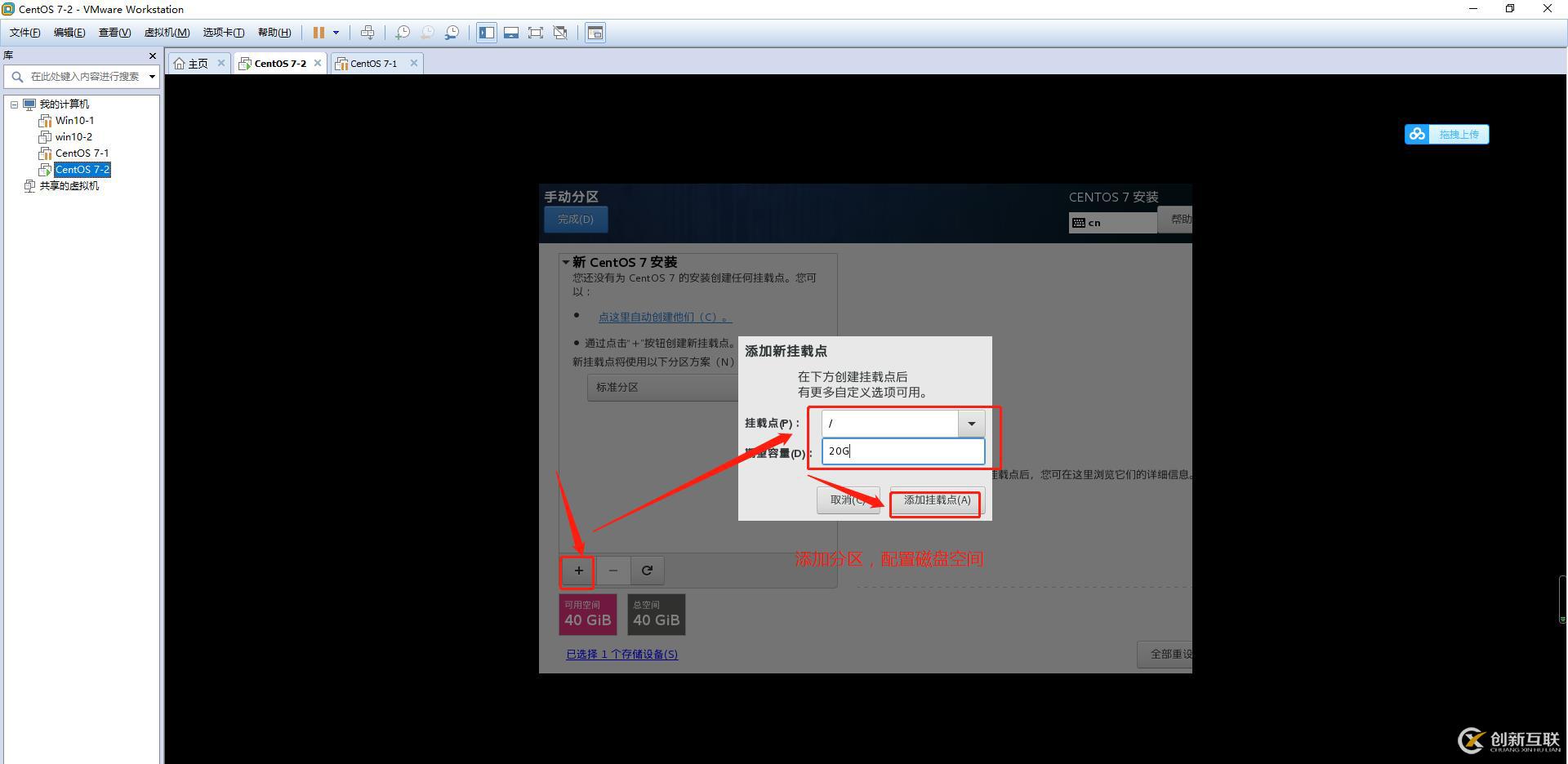Open the 帮助(H) menu
Image resolution: width=1568 pixels, height=764 pixels.
(274, 33)
